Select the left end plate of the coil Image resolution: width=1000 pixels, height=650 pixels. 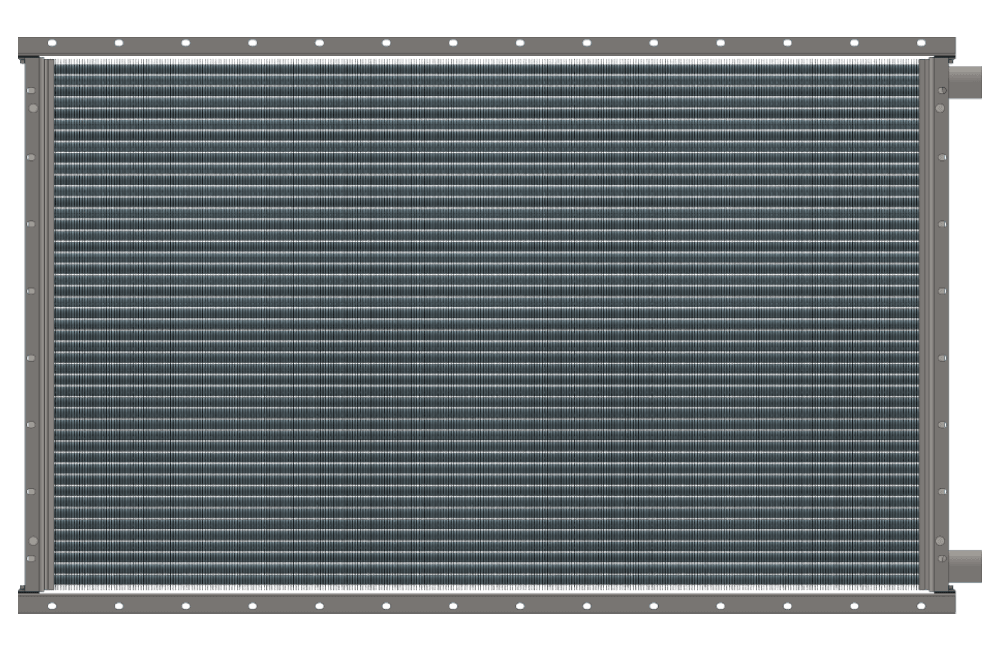coord(33,324)
